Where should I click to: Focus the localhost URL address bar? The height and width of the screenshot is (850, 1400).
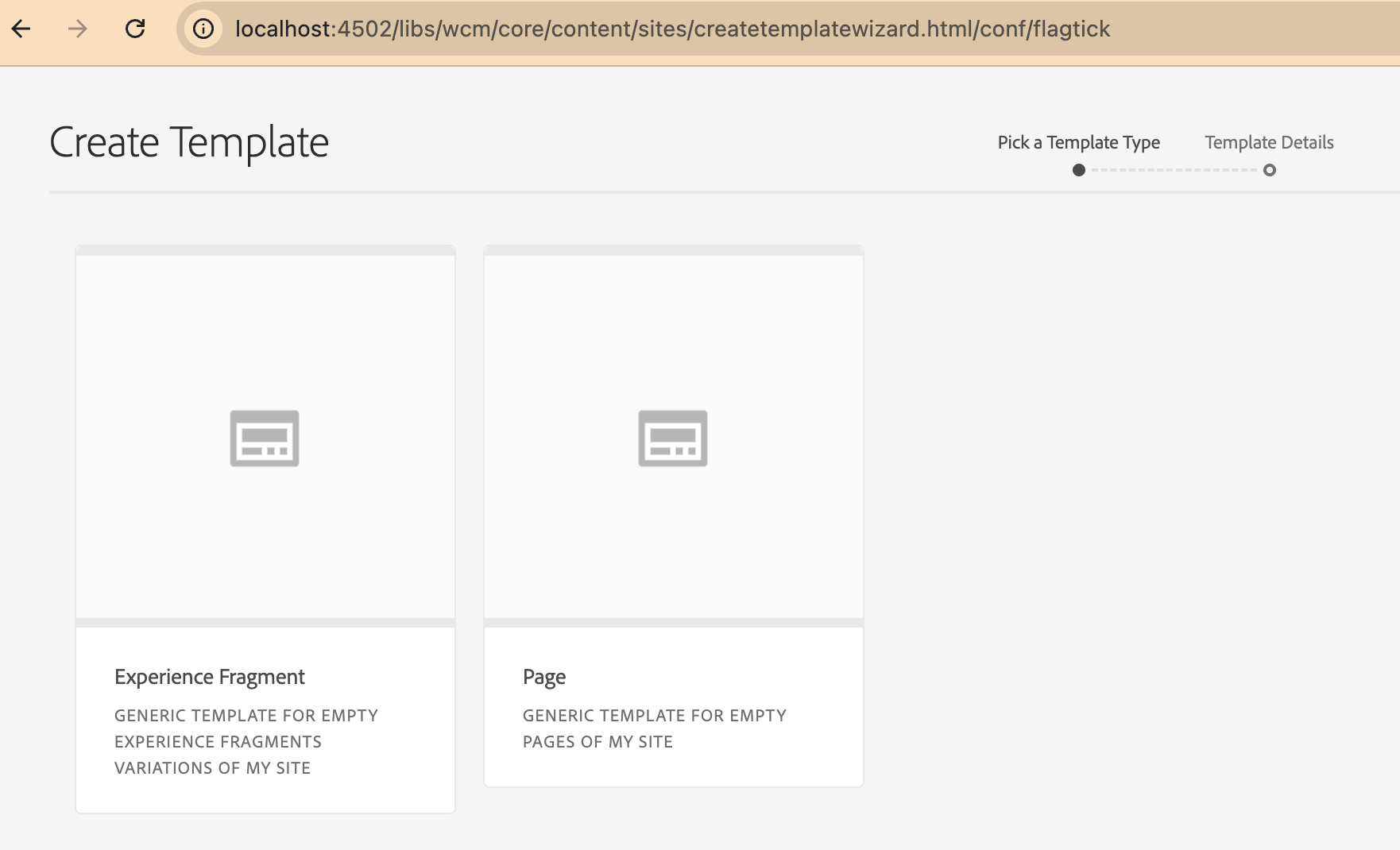672,29
